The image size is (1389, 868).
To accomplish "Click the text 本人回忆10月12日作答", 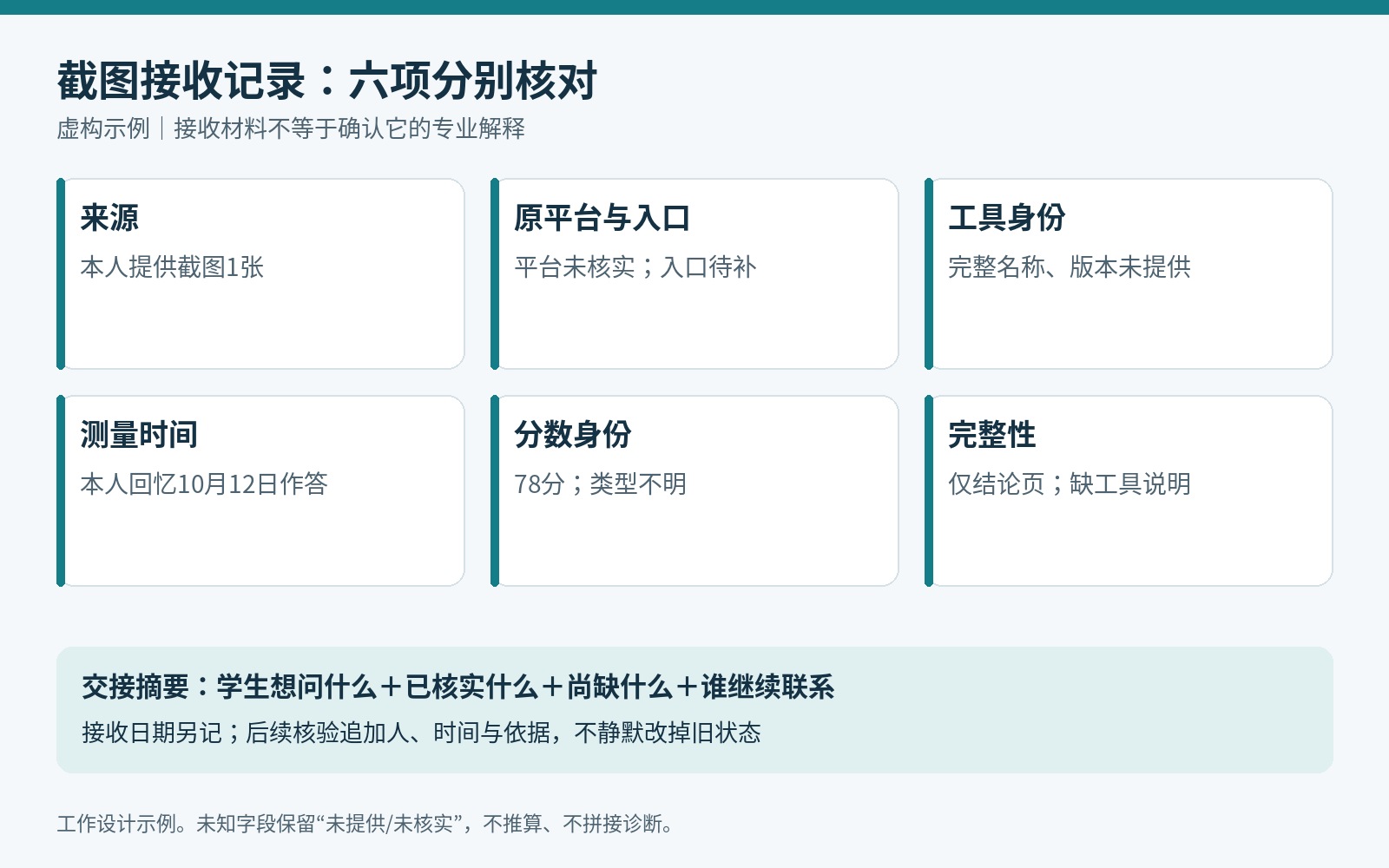I will 204,483.
